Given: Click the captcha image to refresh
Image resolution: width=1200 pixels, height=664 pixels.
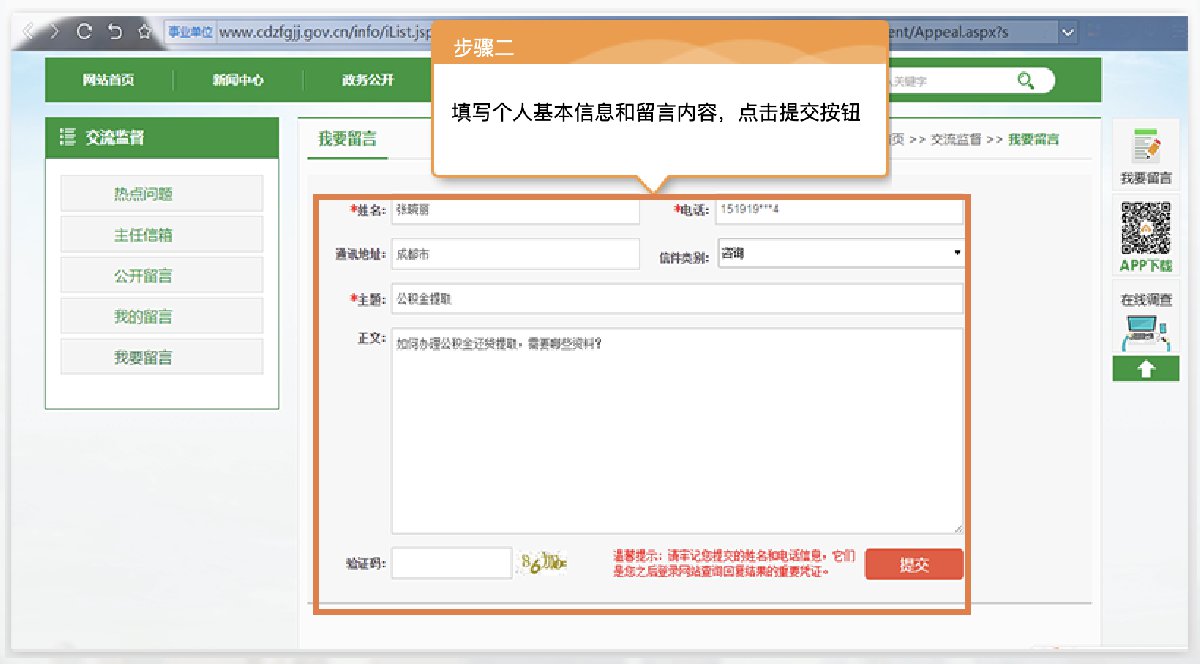Looking at the screenshot, I should pos(543,564).
